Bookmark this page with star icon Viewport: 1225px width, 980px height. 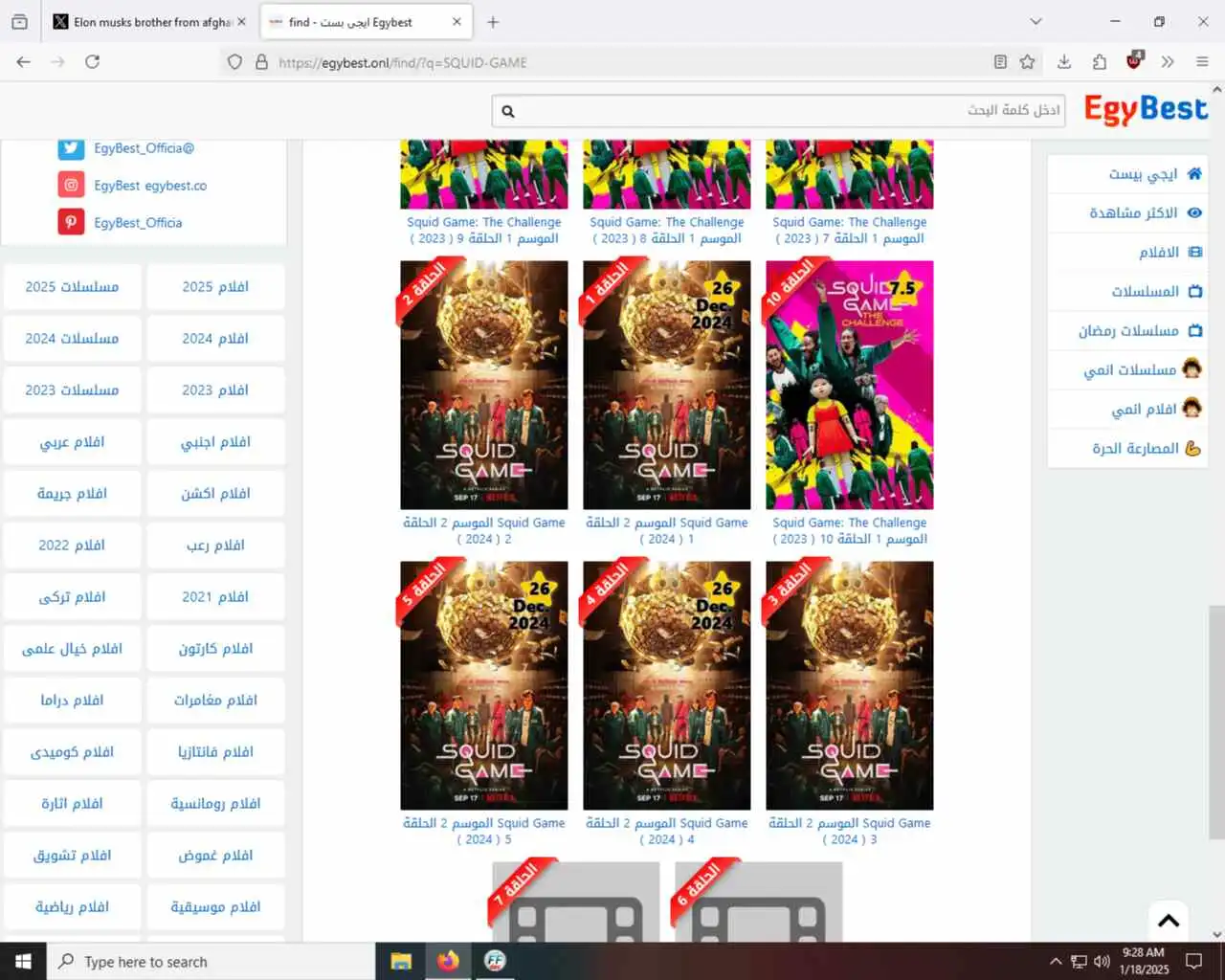(1028, 62)
